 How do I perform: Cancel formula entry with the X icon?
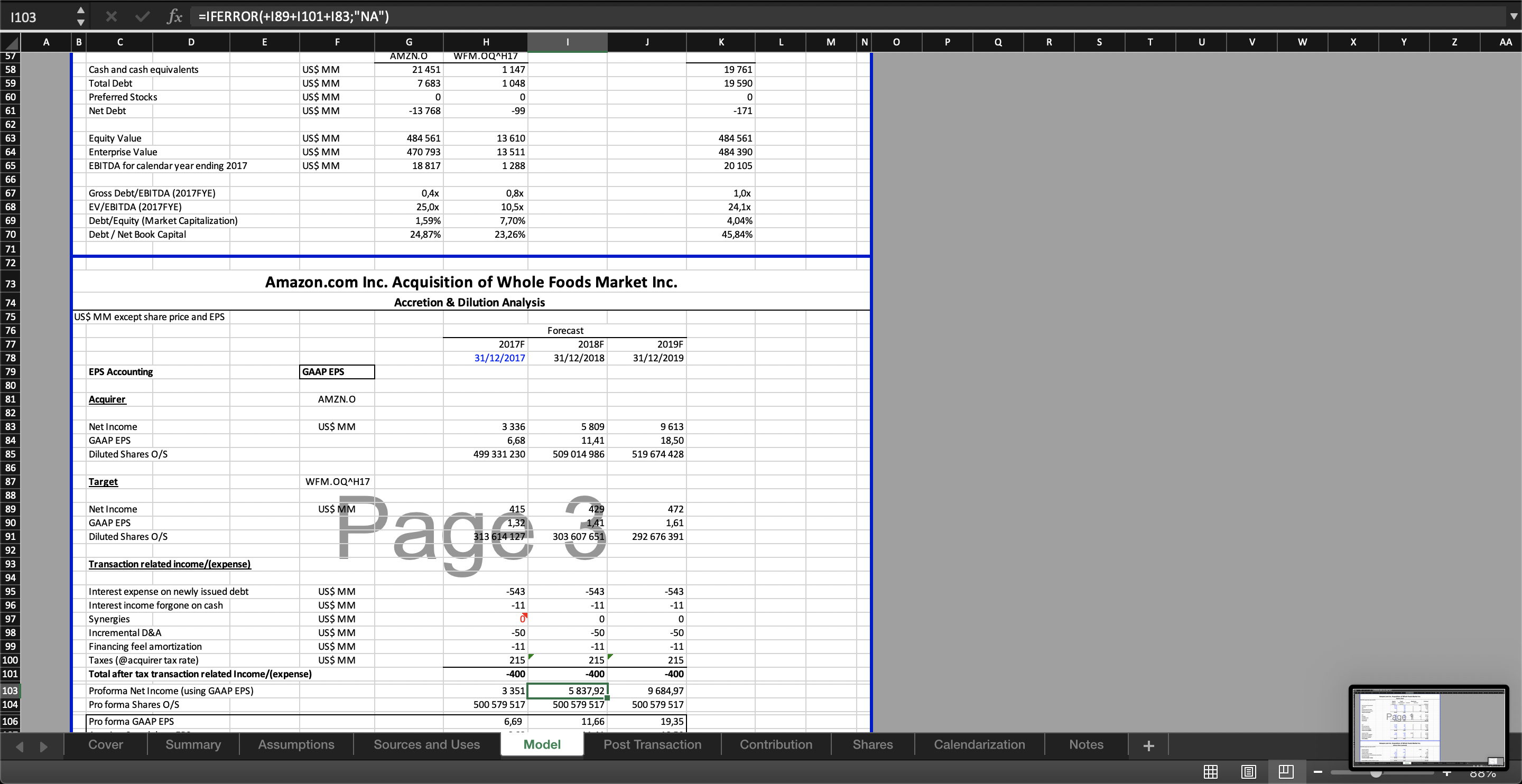[x=111, y=16]
